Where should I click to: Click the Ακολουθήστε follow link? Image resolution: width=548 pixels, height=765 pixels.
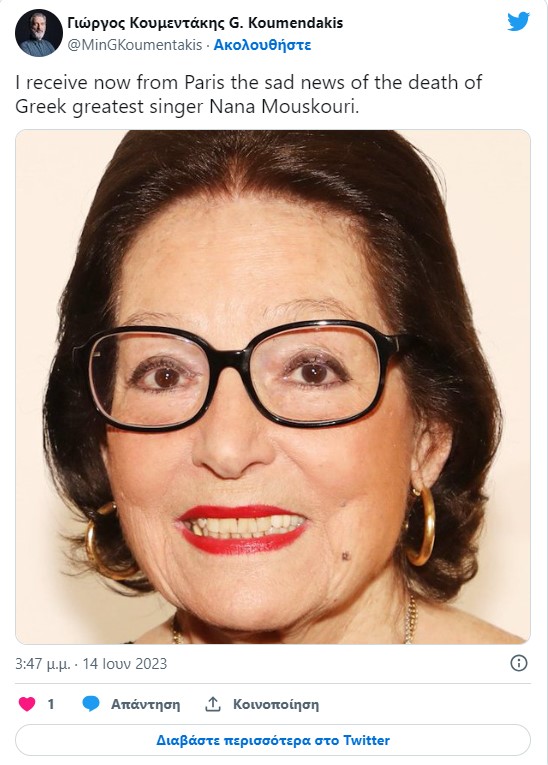(262, 45)
